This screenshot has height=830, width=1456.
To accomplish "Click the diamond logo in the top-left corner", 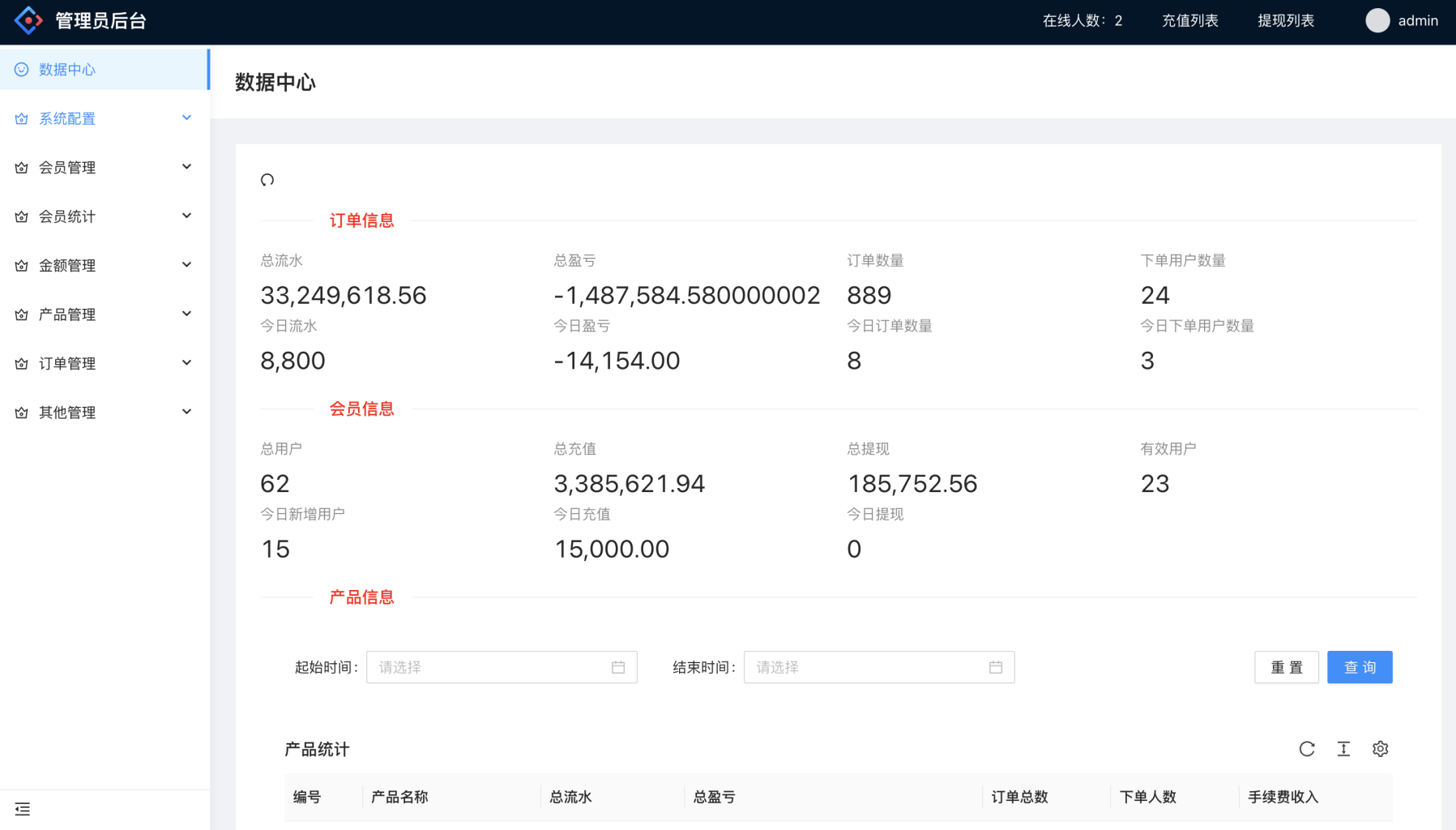I will tap(28, 19).
